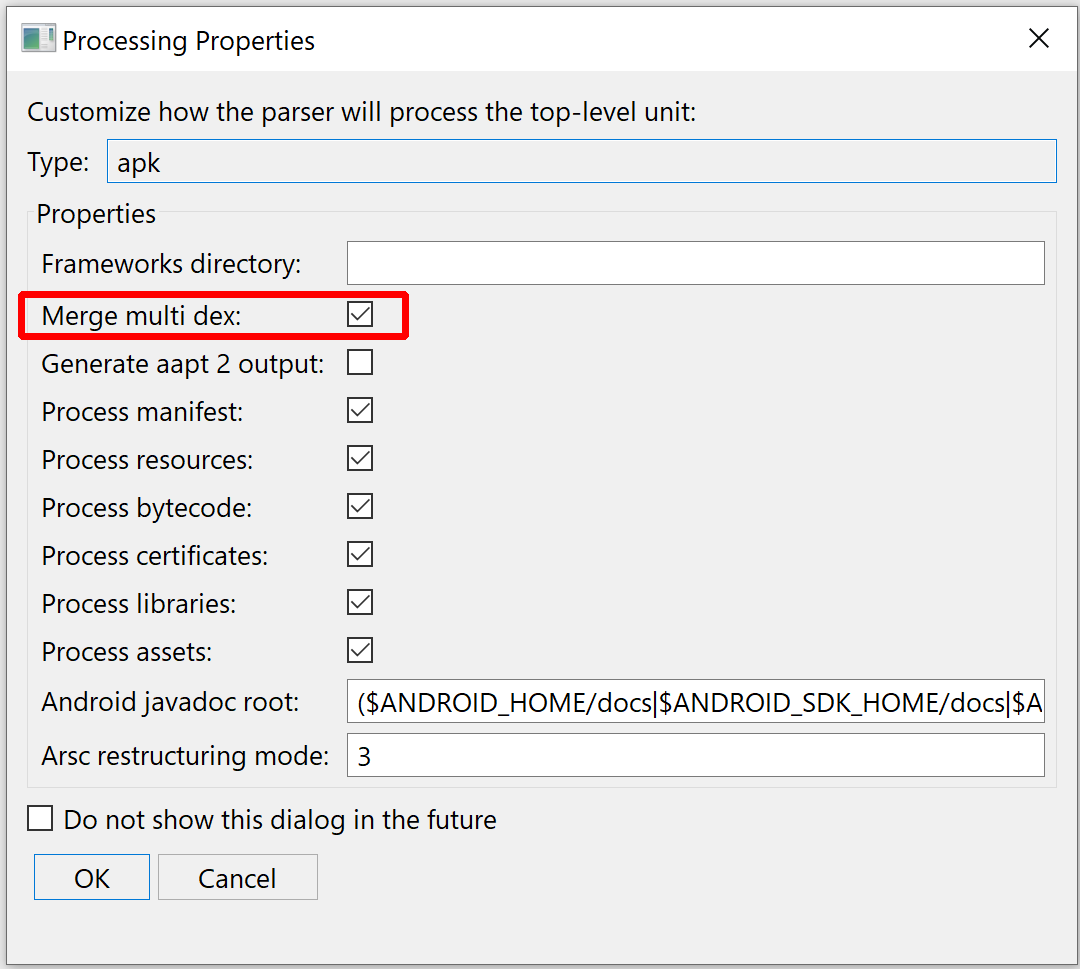
Task: Uncheck the Merge multi dex checkbox
Action: [360, 314]
